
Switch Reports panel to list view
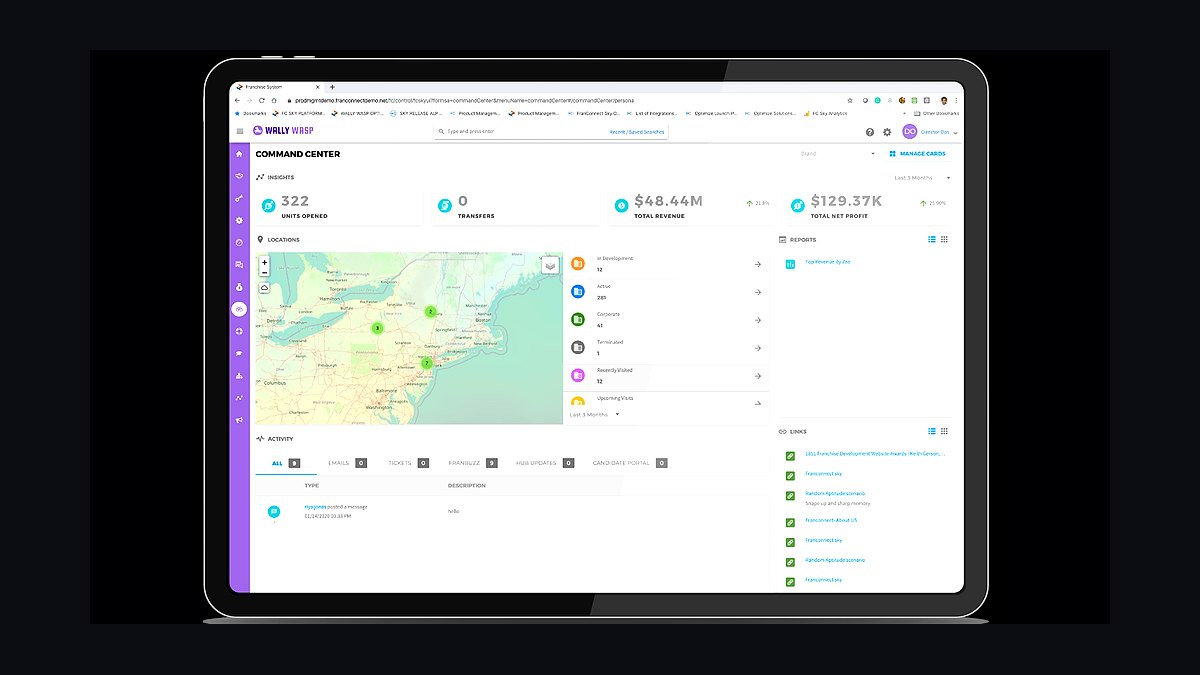(932, 240)
